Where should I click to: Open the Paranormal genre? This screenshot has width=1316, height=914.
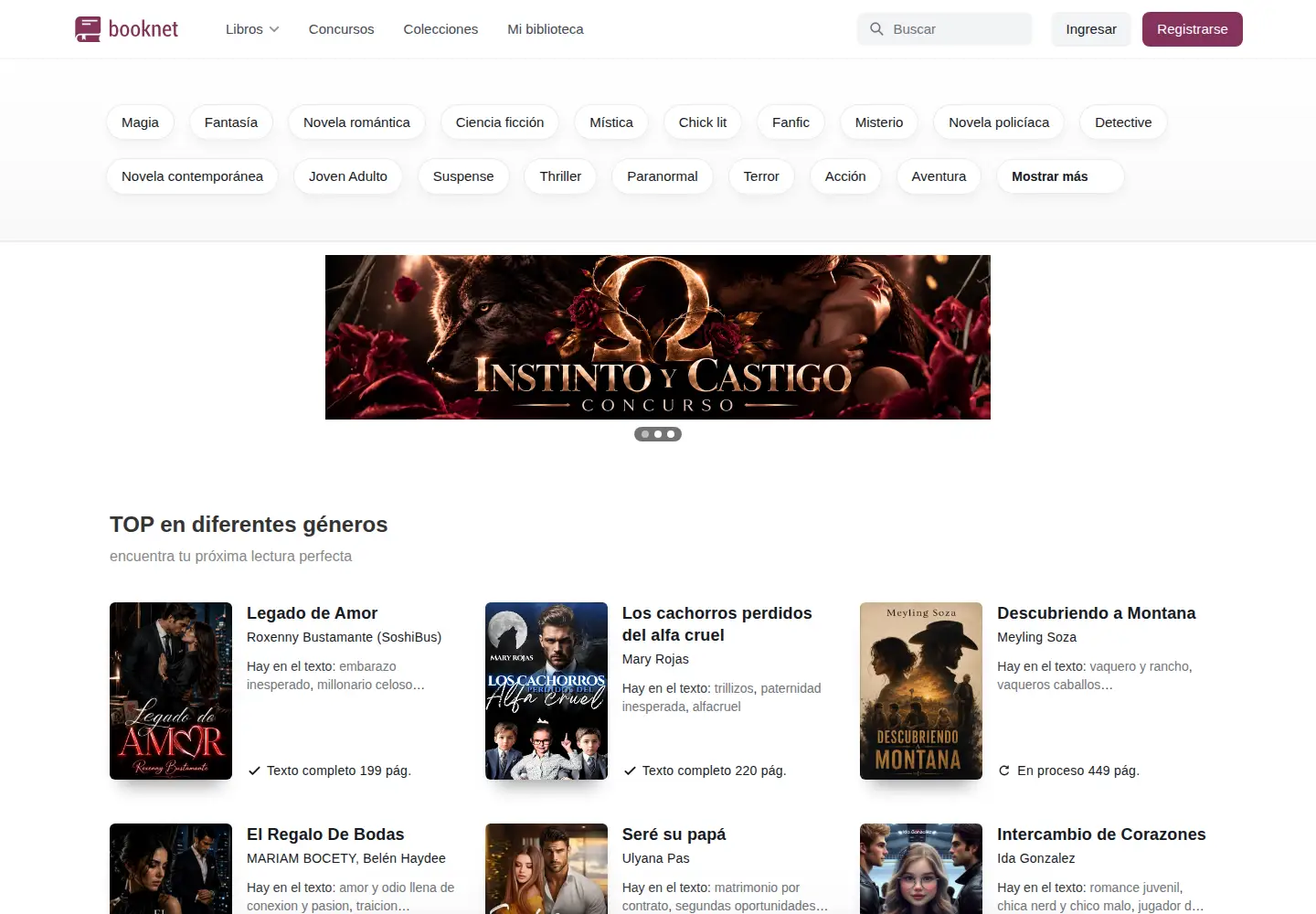[663, 176]
